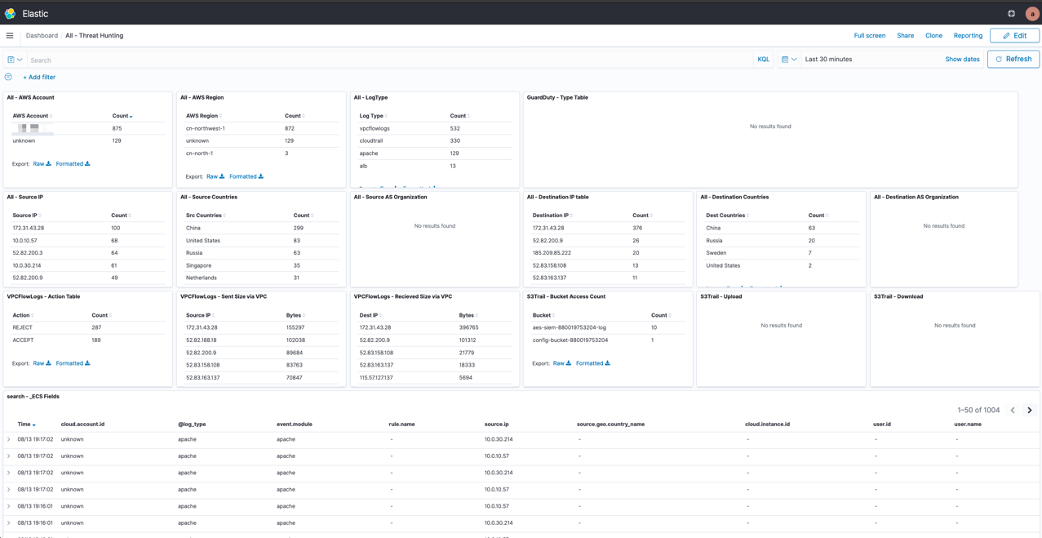Screen dimensions: 1042x538
Task: Click vpcflowlogs log type cell
Action: [373, 128]
